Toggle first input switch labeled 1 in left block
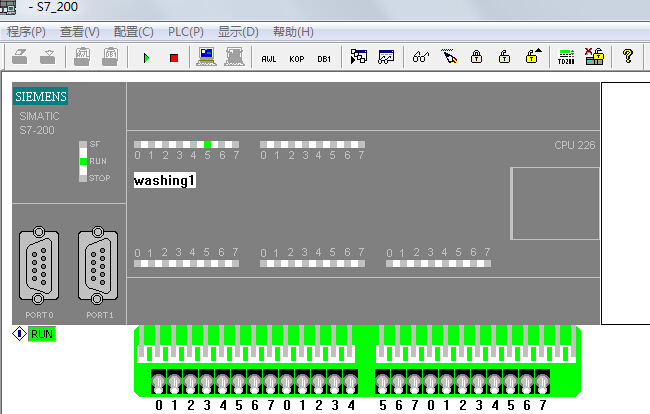Screen dimensions: 650x414 tap(175, 382)
